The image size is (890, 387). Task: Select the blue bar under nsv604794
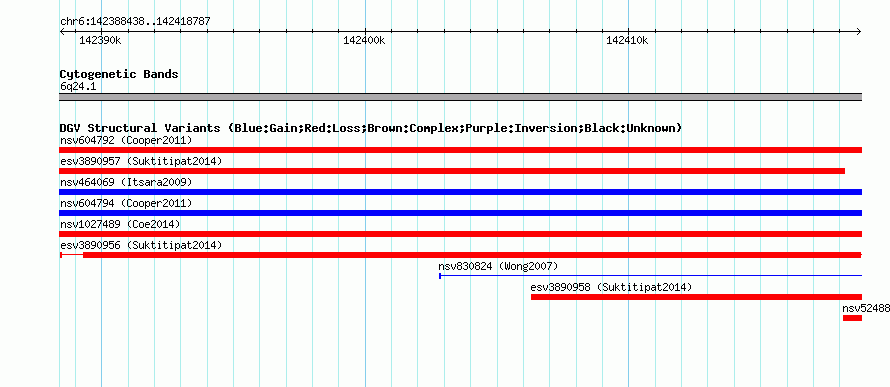pos(460,213)
